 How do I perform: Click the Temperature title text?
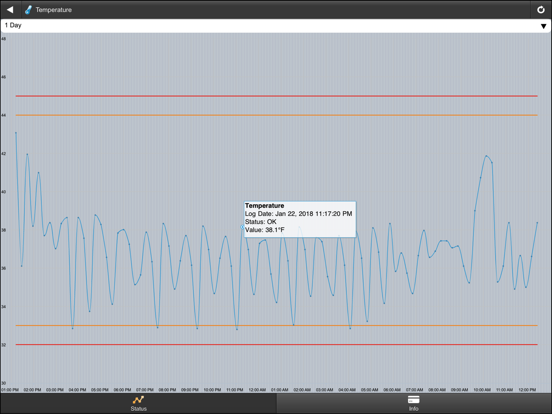(x=54, y=10)
